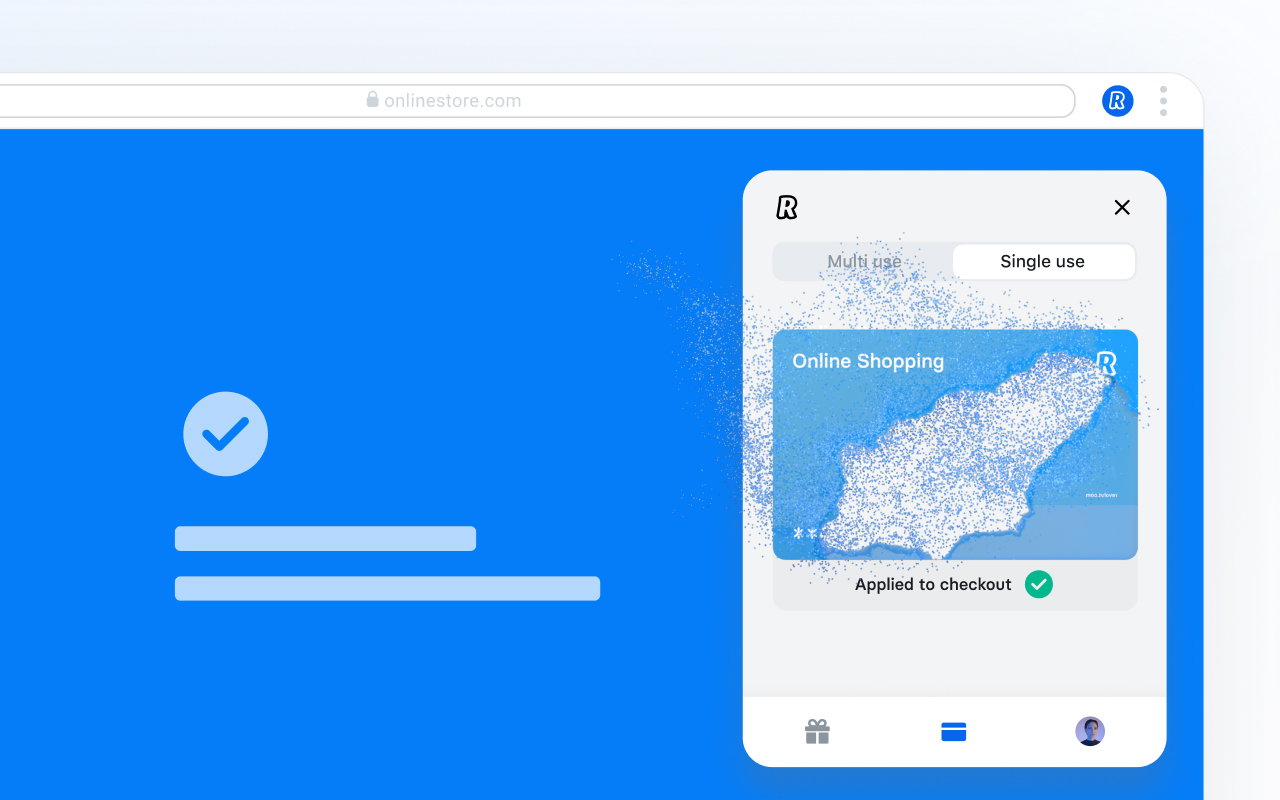The height and width of the screenshot is (800, 1280).
Task: Click the onlinestore.com address text
Action: point(452,100)
